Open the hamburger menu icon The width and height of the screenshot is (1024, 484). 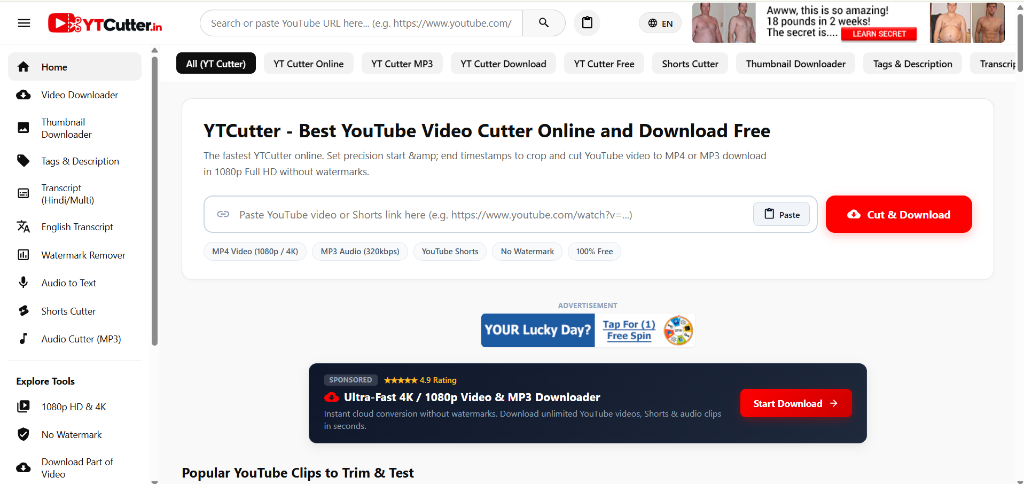(24, 23)
